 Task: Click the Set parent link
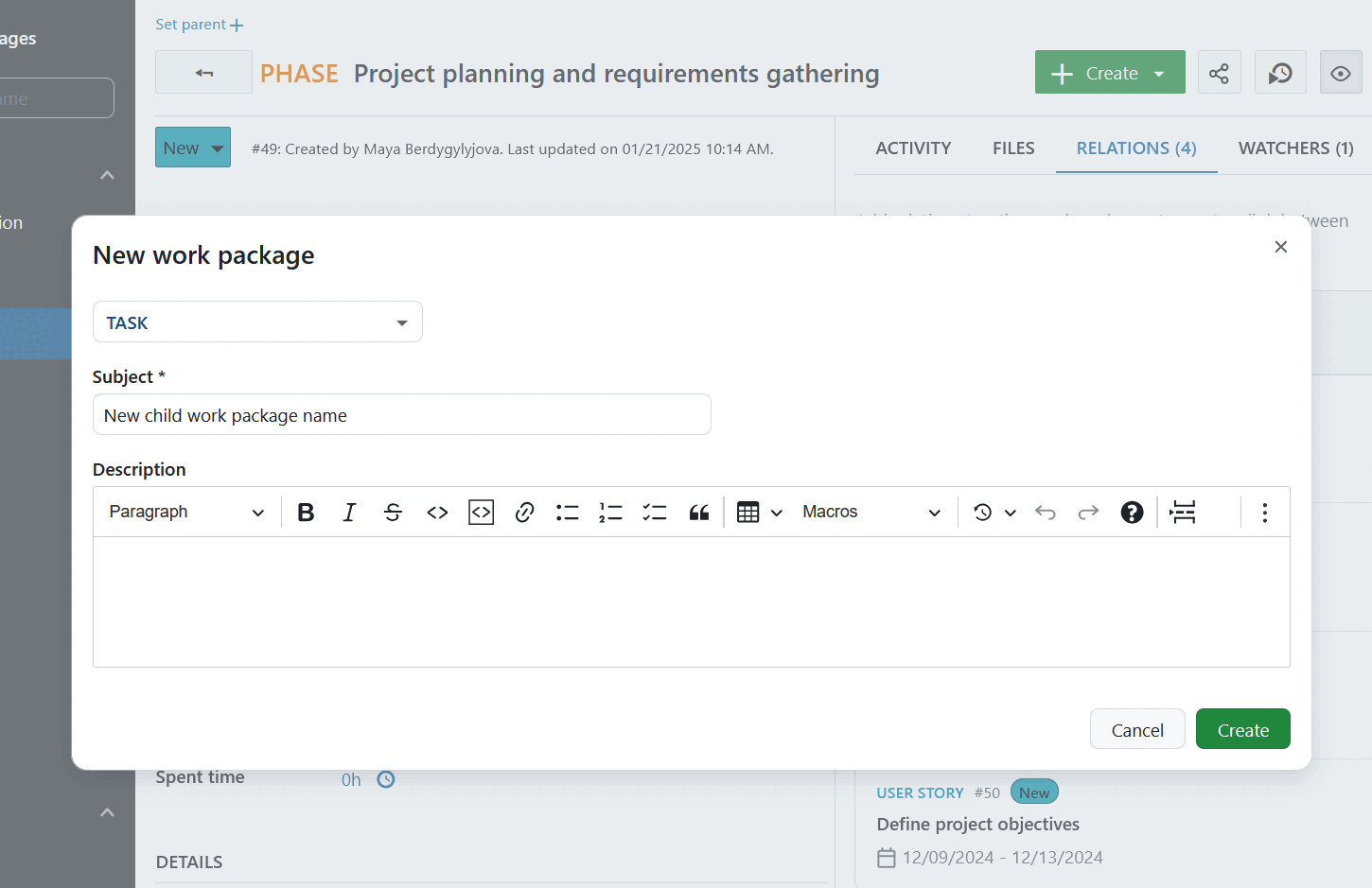pyautogui.click(x=199, y=24)
